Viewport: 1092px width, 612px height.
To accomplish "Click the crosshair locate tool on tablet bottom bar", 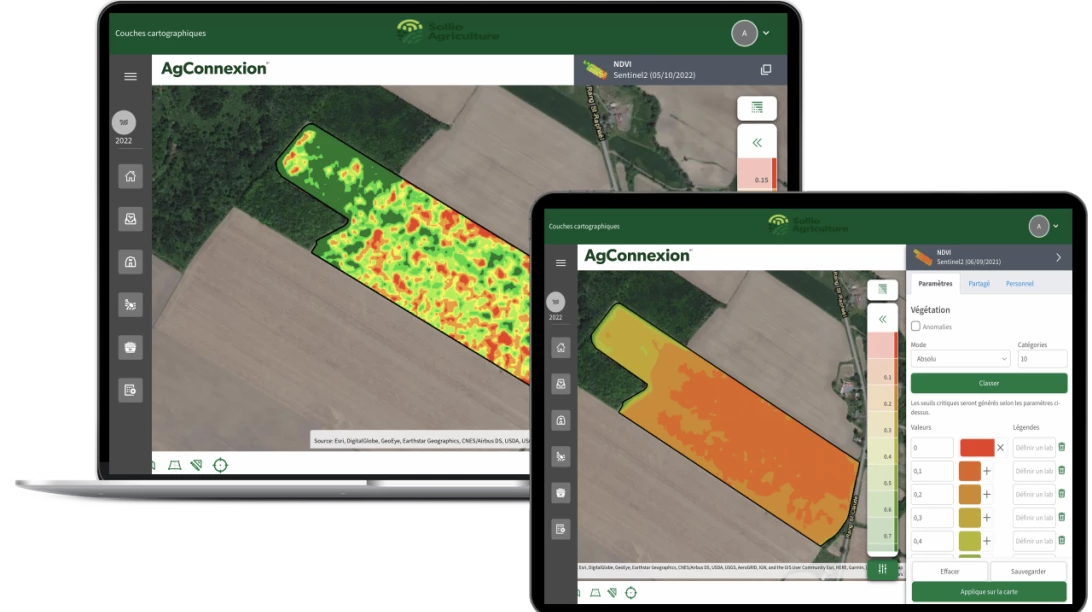I will click(631, 593).
